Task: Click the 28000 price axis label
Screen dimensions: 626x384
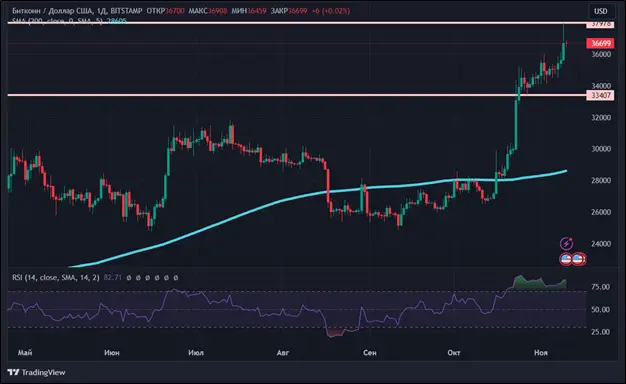Action: (601, 180)
